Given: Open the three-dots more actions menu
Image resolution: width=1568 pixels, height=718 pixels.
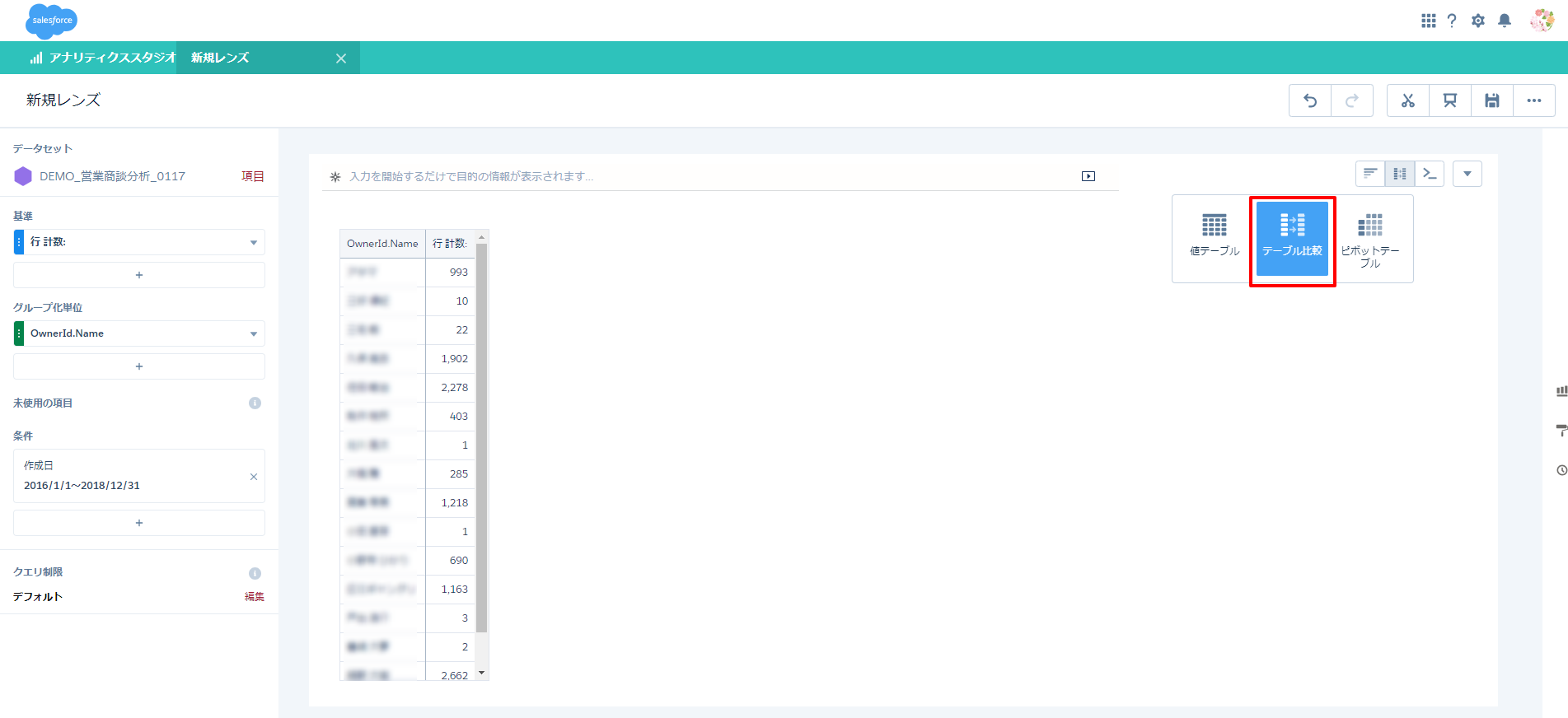Looking at the screenshot, I should point(1533,100).
